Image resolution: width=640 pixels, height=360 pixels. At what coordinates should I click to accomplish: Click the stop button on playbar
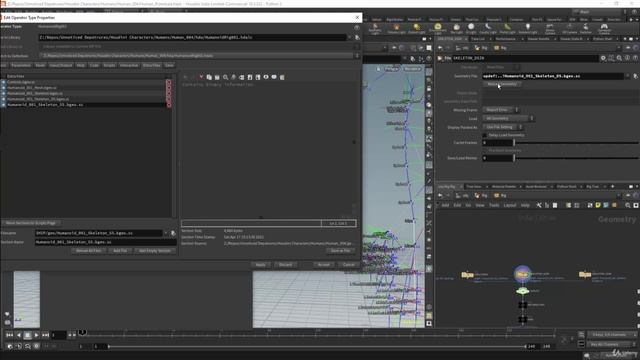(x=27, y=335)
